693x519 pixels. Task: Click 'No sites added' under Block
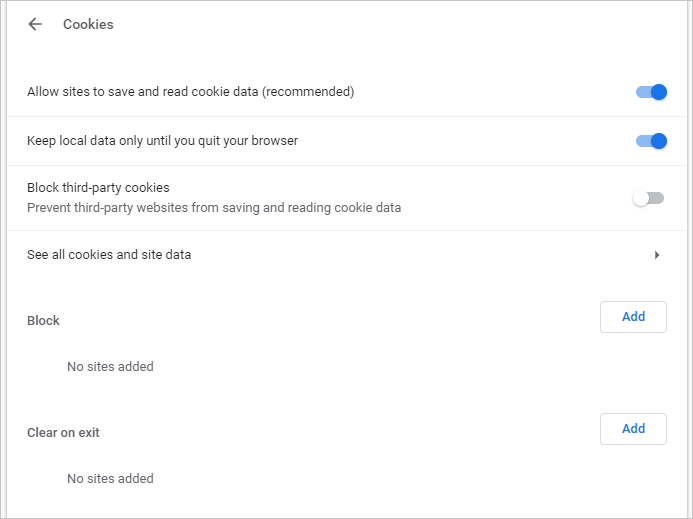click(x=110, y=367)
